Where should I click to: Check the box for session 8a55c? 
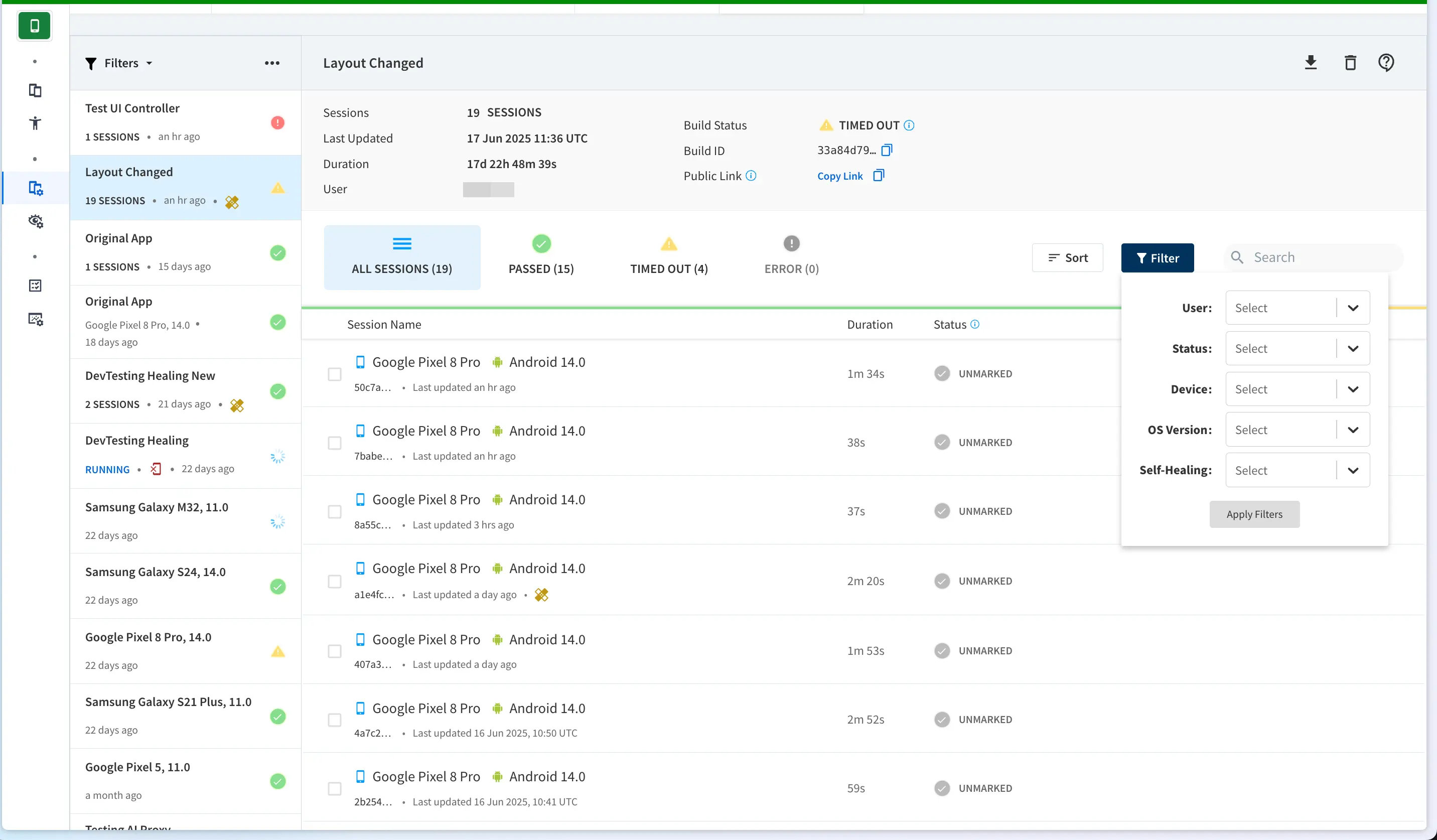tap(335, 511)
